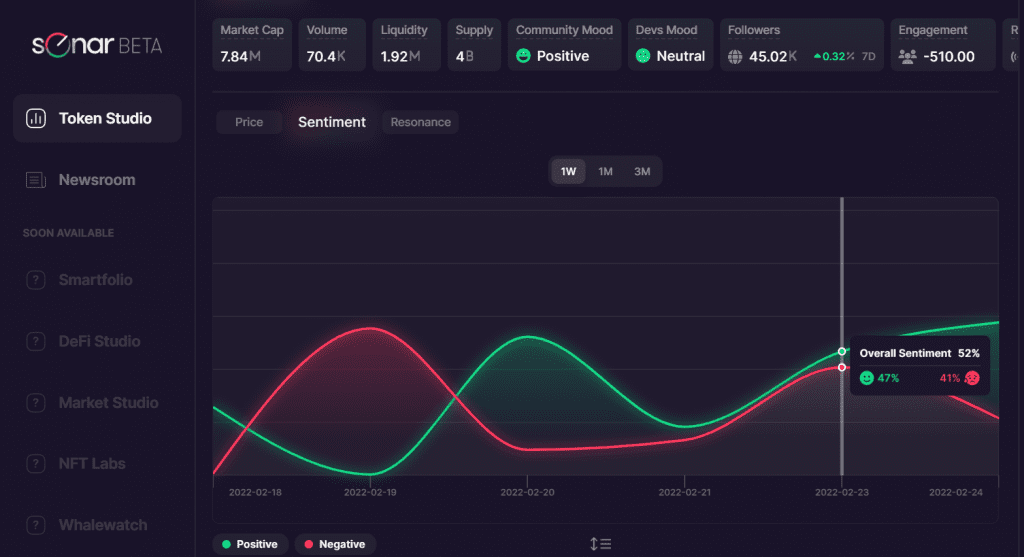Click the Followers globe icon
The image size is (1024, 557).
point(735,56)
